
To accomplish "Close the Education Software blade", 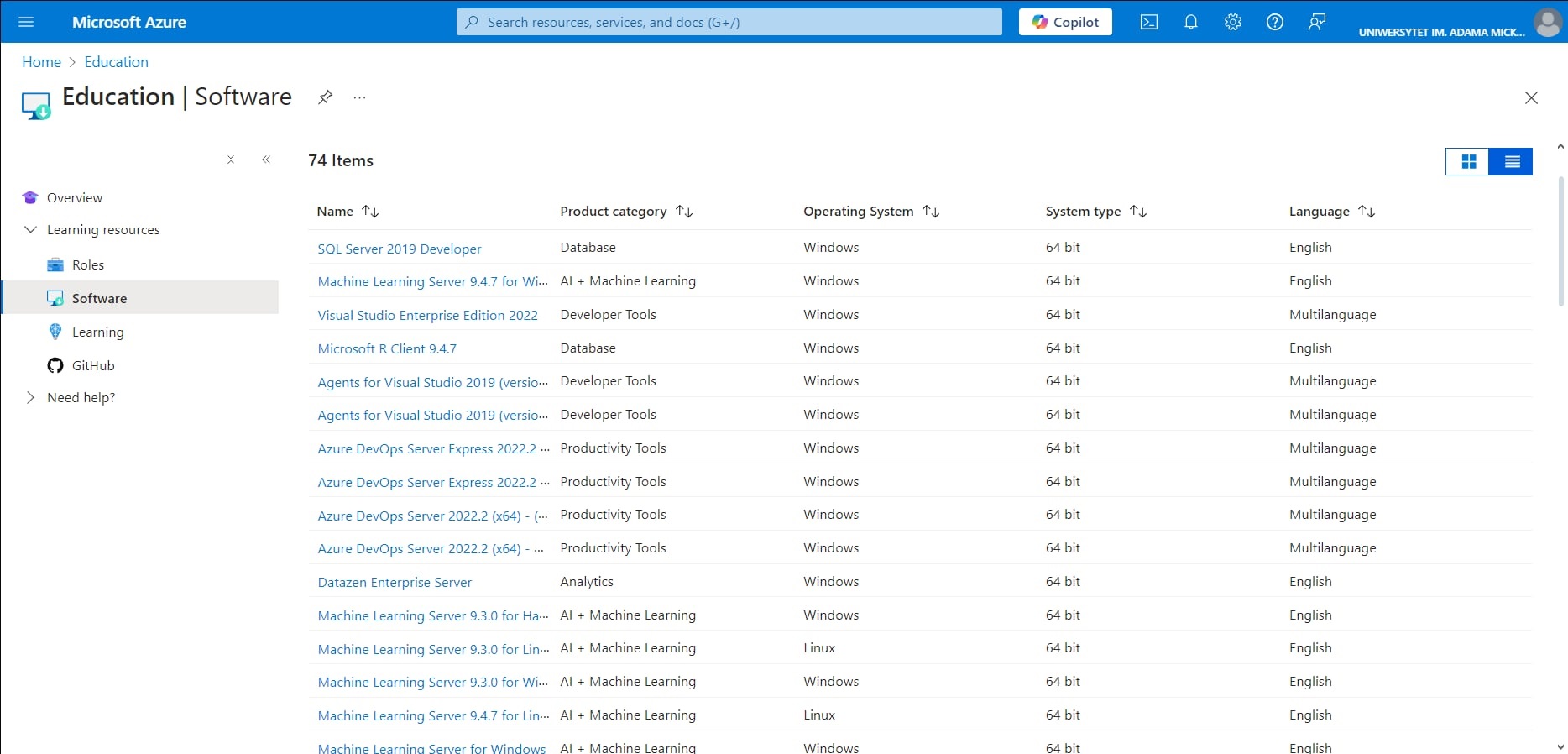I will 1531,98.
